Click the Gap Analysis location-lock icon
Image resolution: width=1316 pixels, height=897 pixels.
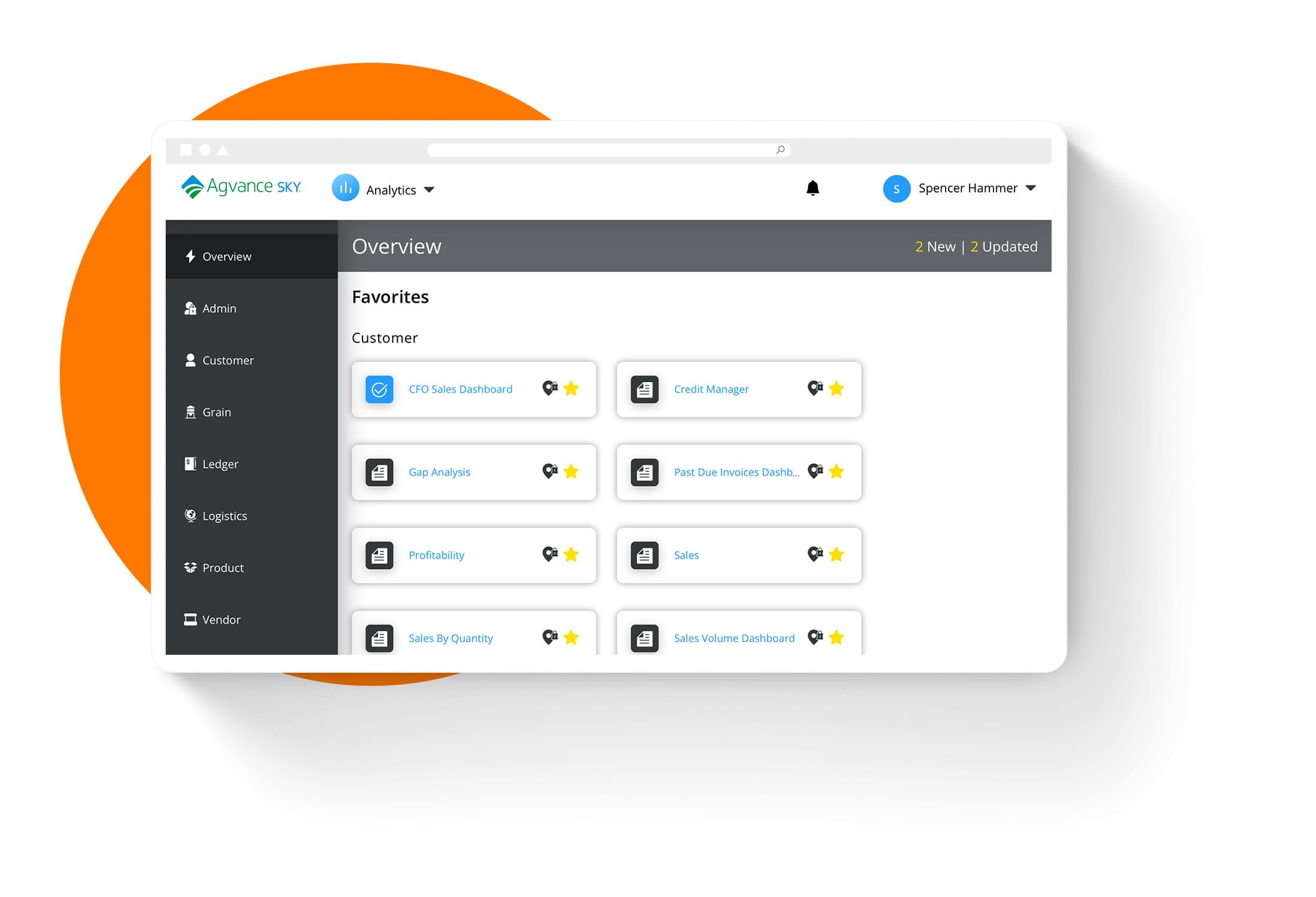pos(550,472)
